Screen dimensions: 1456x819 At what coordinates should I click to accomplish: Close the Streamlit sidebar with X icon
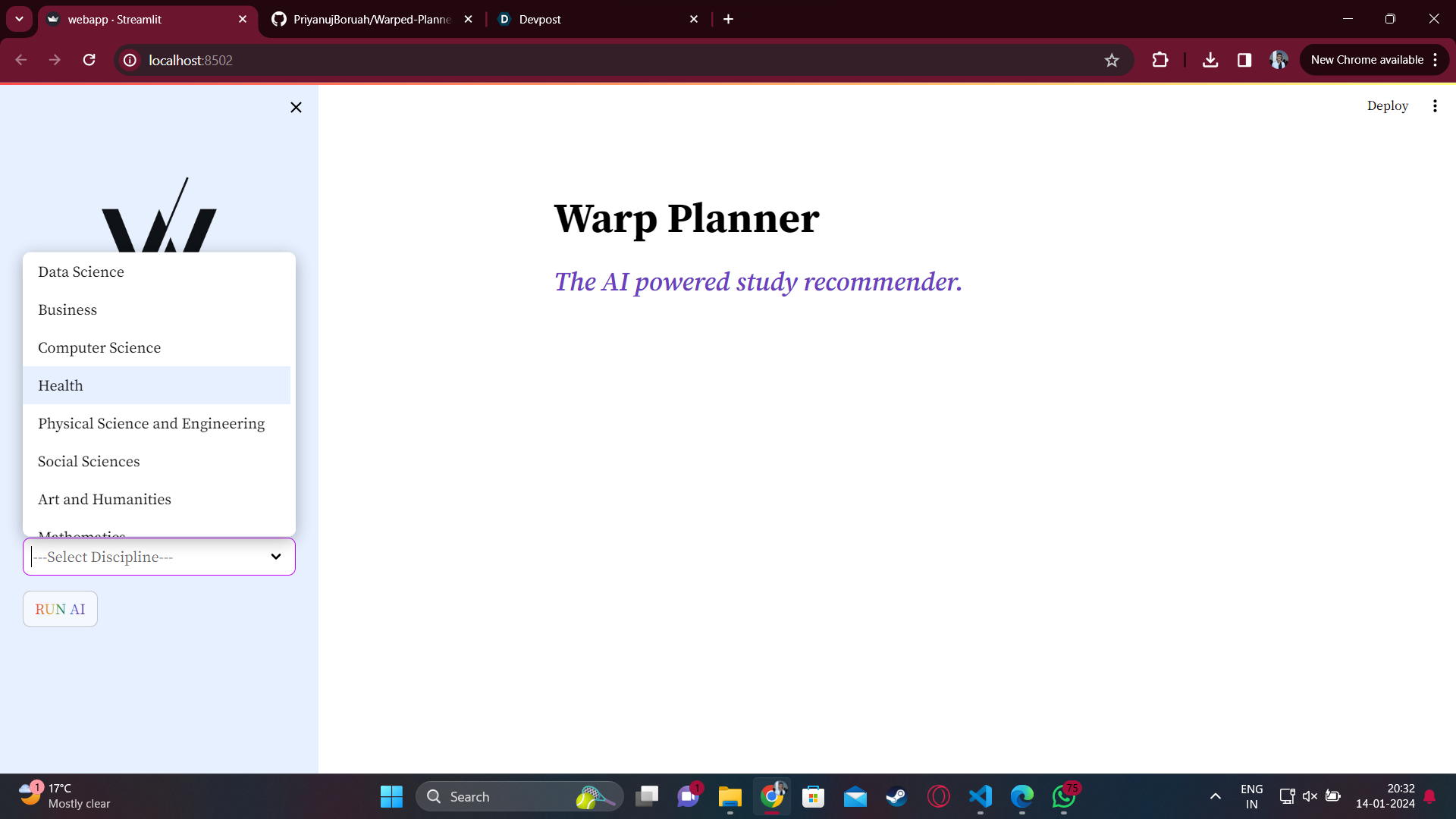click(x=296, y=108)
